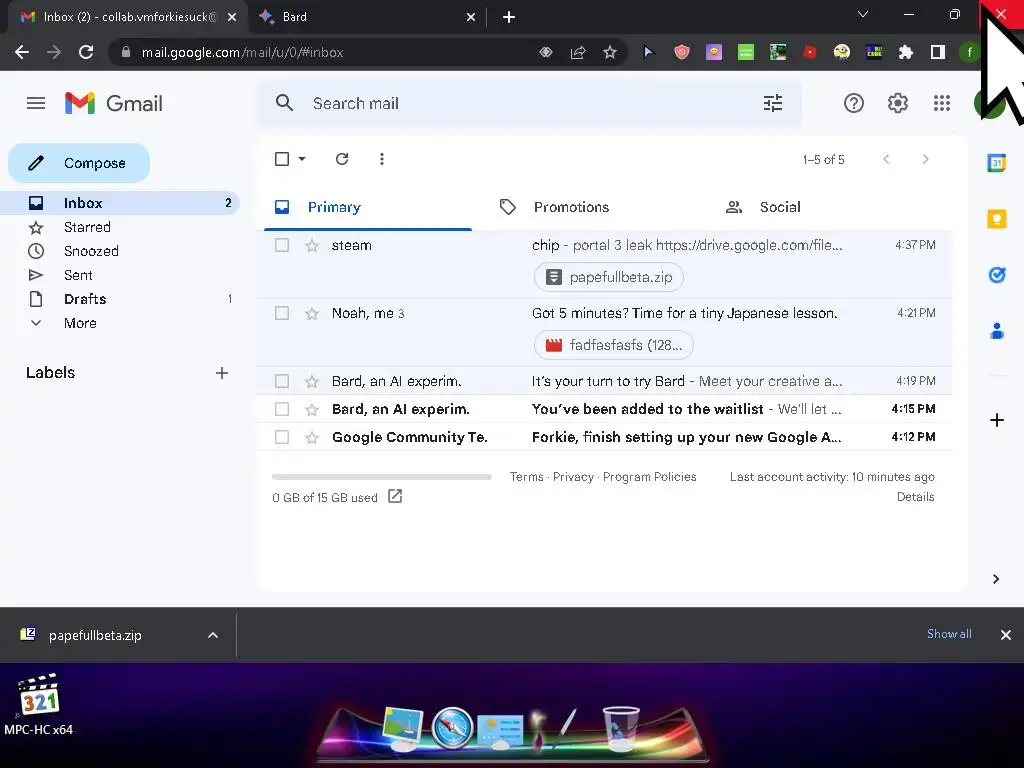Open the browser side panel icon
Viewport: 1024px width, 768px height.
938,52
